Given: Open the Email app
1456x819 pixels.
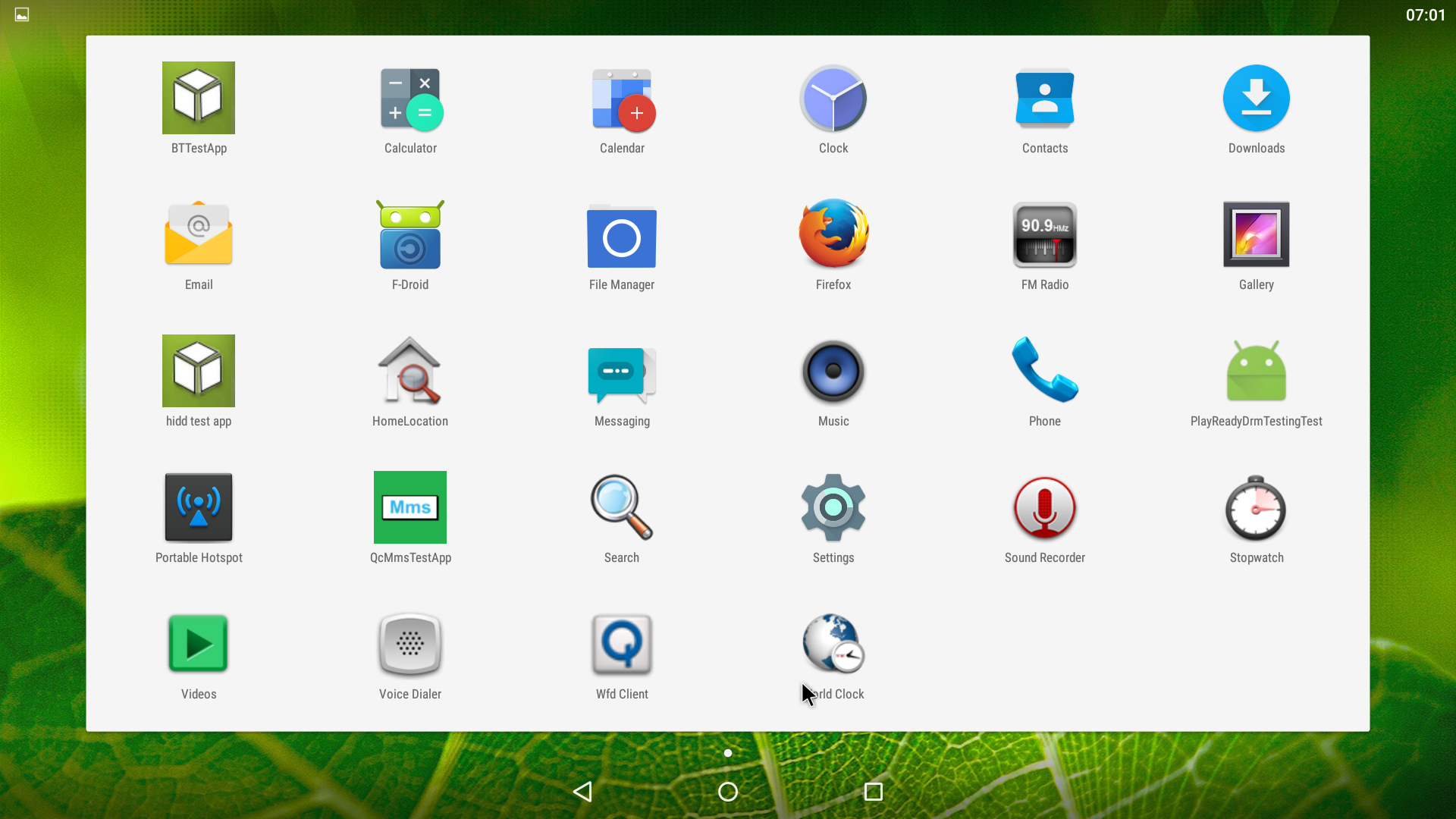Looking at the screenshot, I should [x=199, y=234].
